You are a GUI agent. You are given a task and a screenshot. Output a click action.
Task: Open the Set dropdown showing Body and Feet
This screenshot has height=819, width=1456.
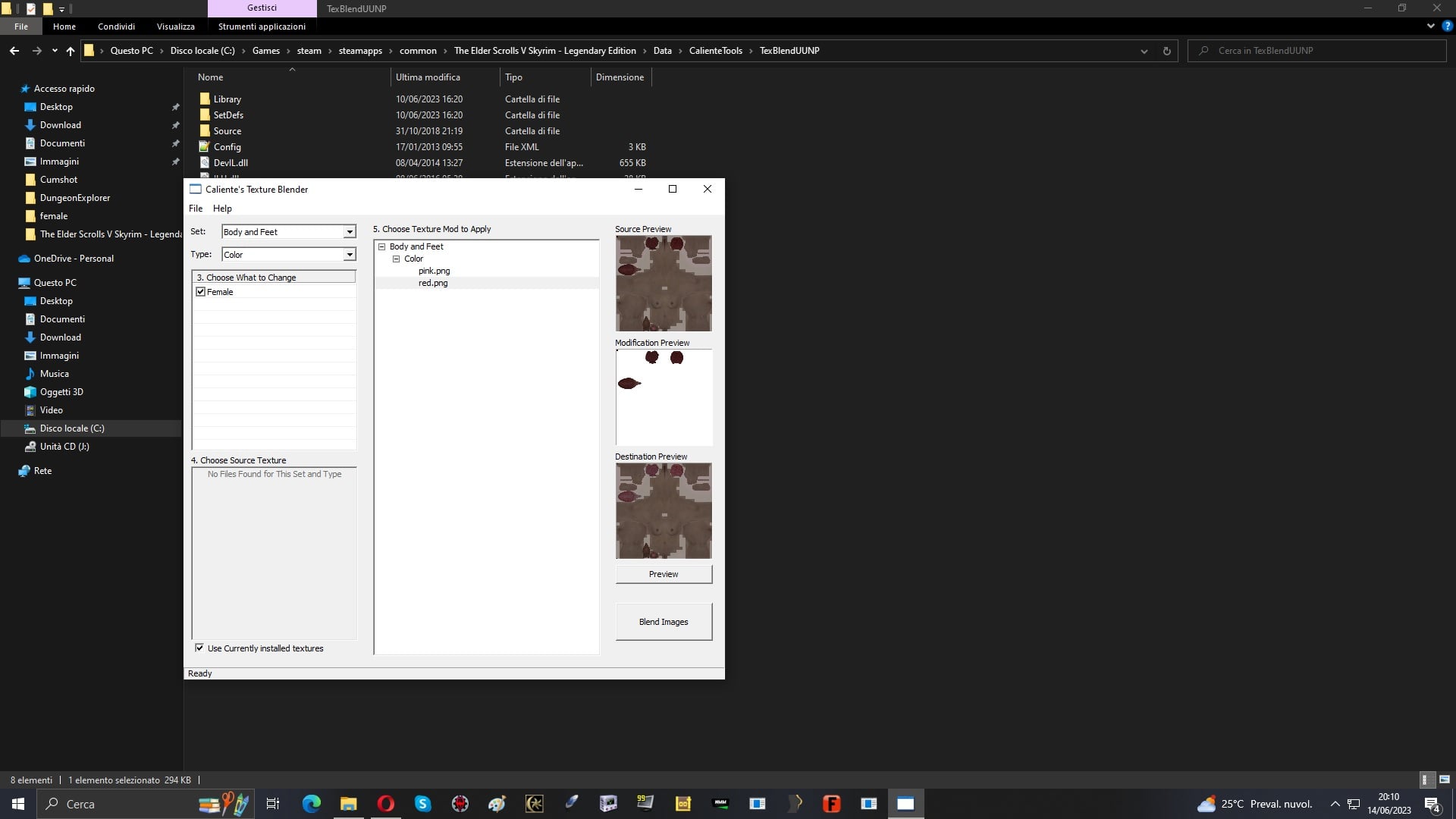[x=288, y=232]
